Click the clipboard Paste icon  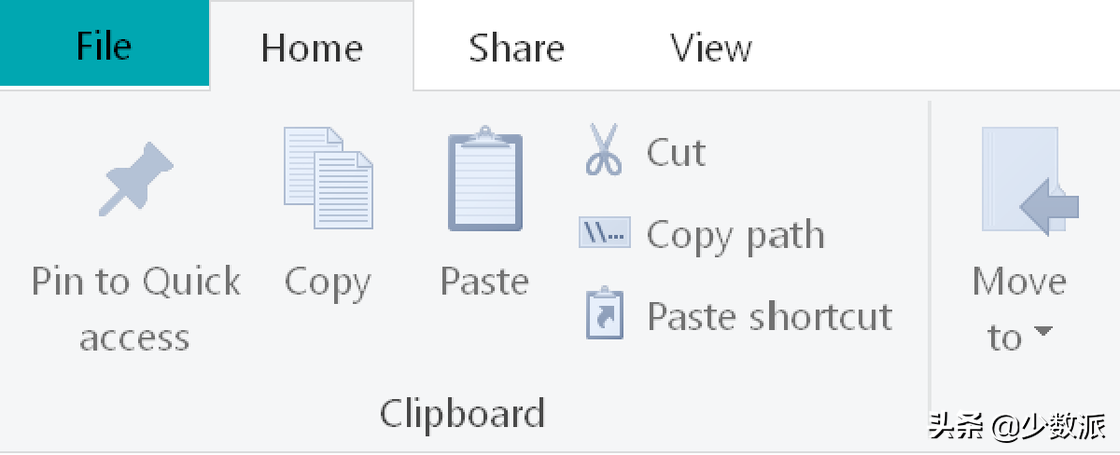point(485,179)
